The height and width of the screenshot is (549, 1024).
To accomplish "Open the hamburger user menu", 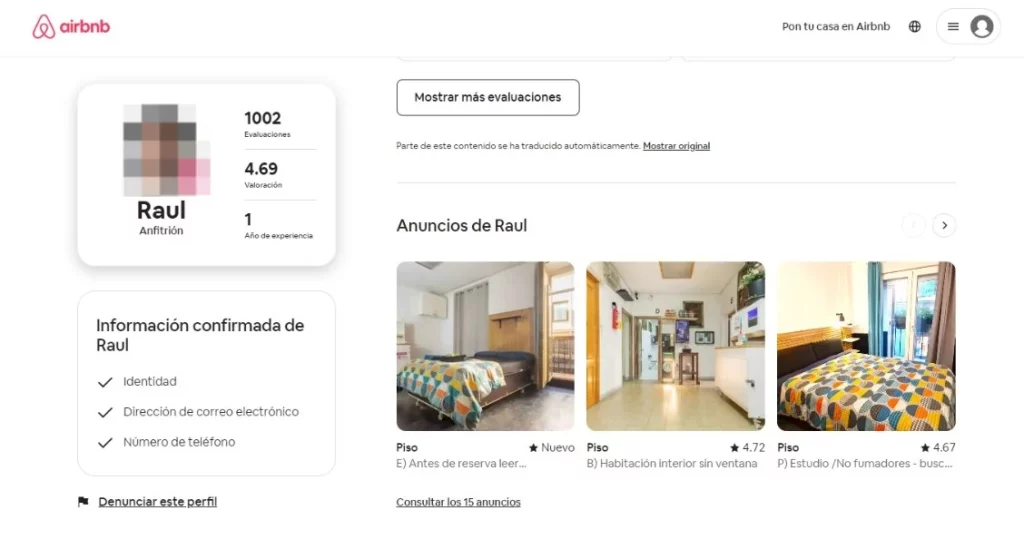I will [x=953, y=27].
